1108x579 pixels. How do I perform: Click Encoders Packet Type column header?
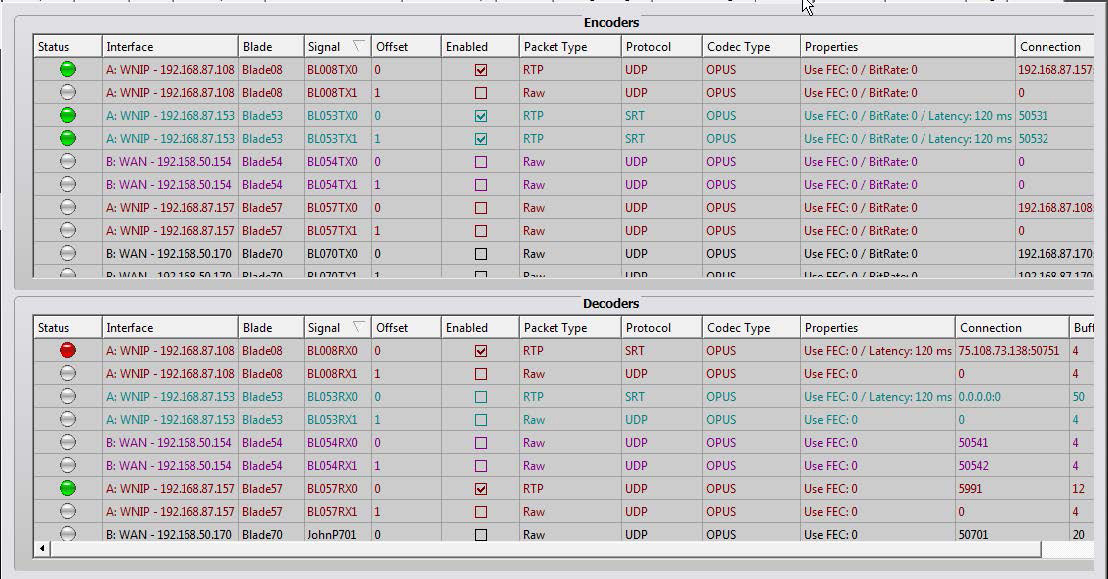(555, 47)
